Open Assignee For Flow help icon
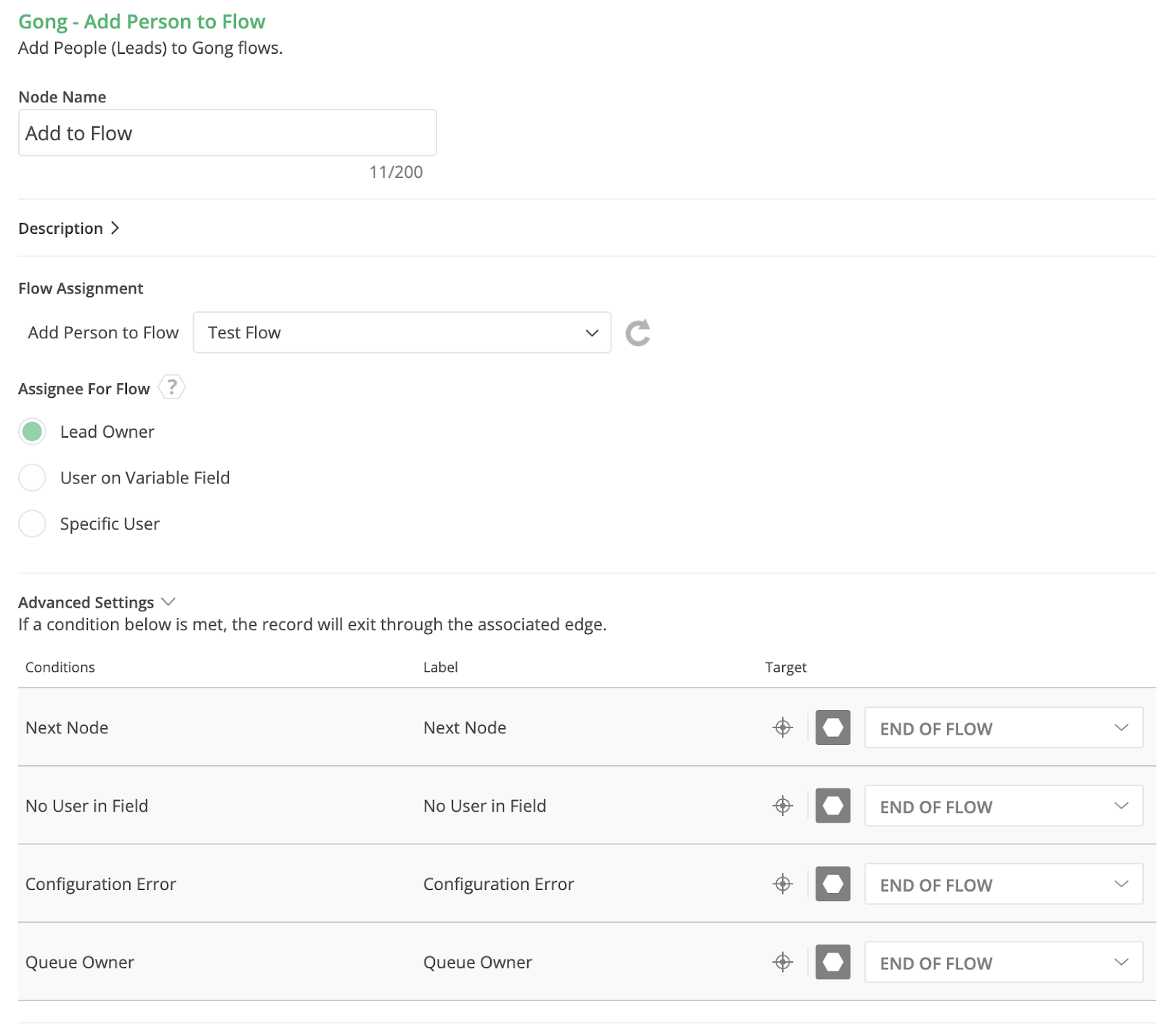Screen dimensions: 1162x1036 (171, 387)
